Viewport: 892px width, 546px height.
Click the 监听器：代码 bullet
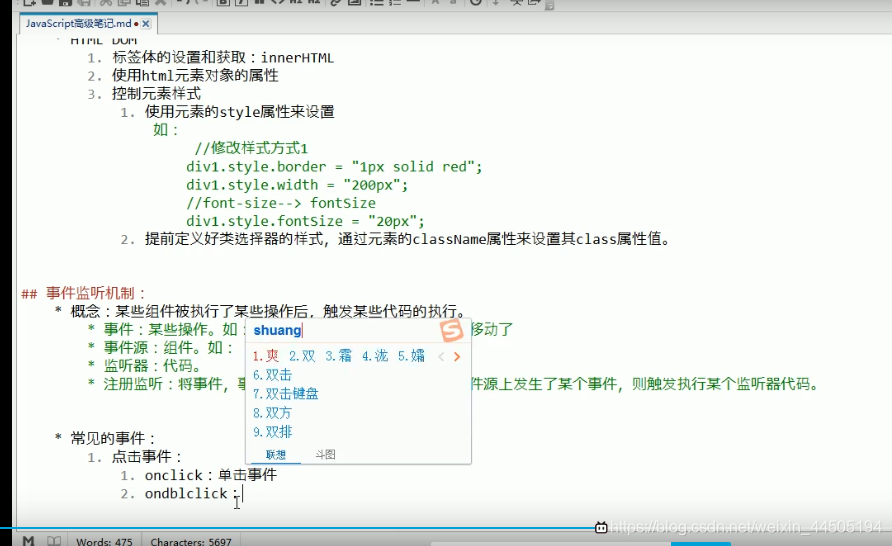point(152,366)
